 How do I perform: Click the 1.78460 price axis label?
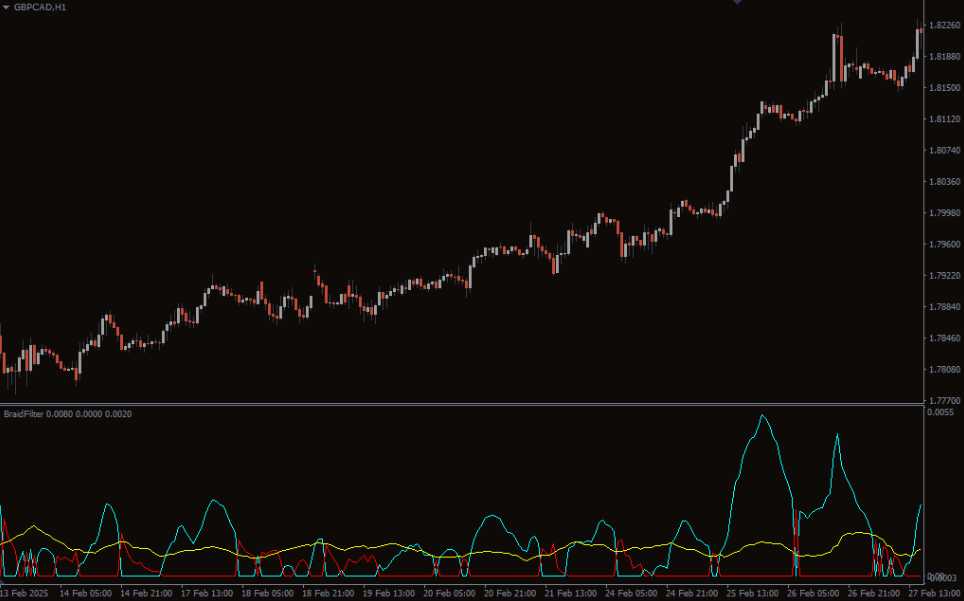[943, 338]
